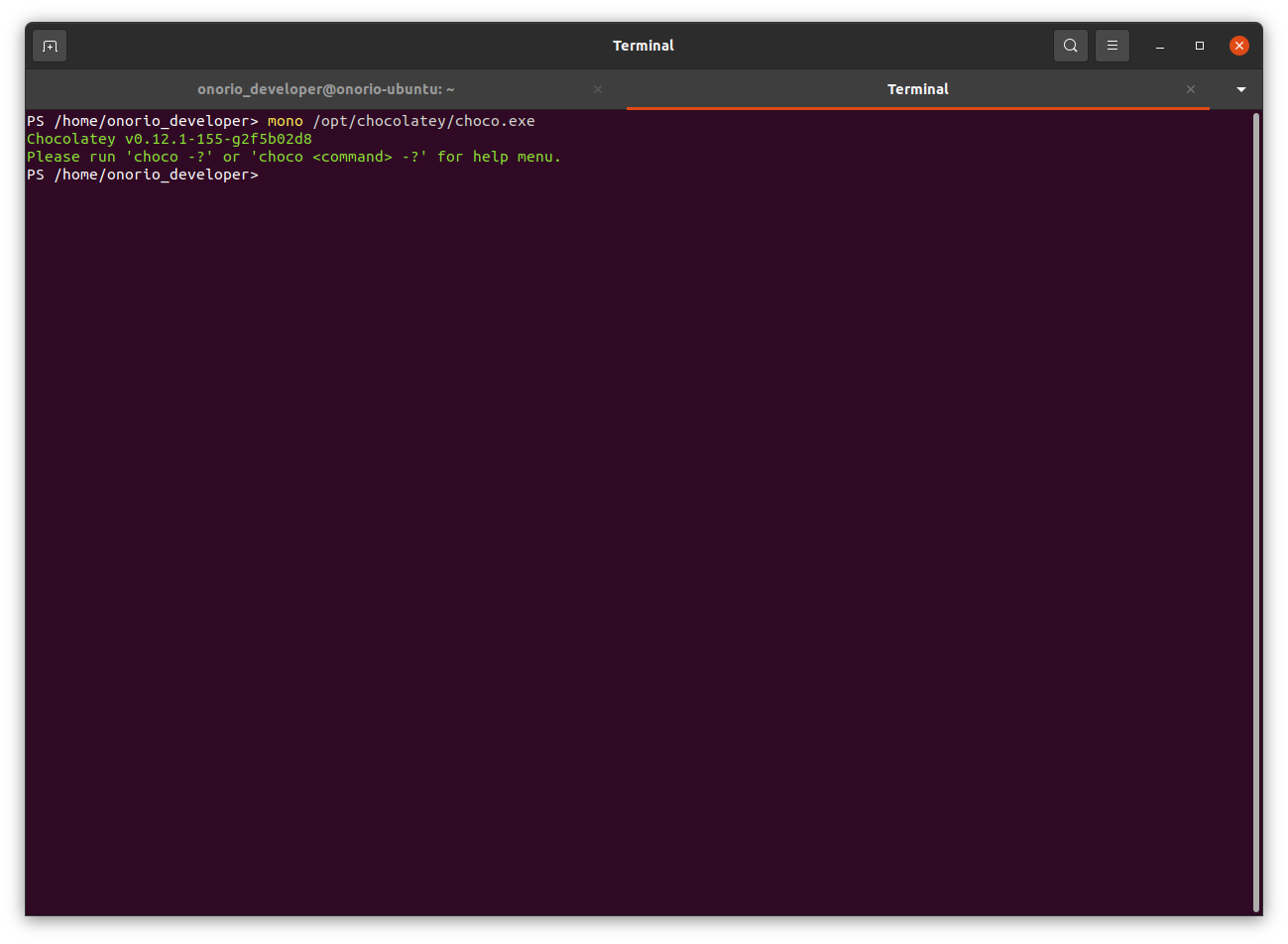Click the add tab icon on the left

(49, 45)
